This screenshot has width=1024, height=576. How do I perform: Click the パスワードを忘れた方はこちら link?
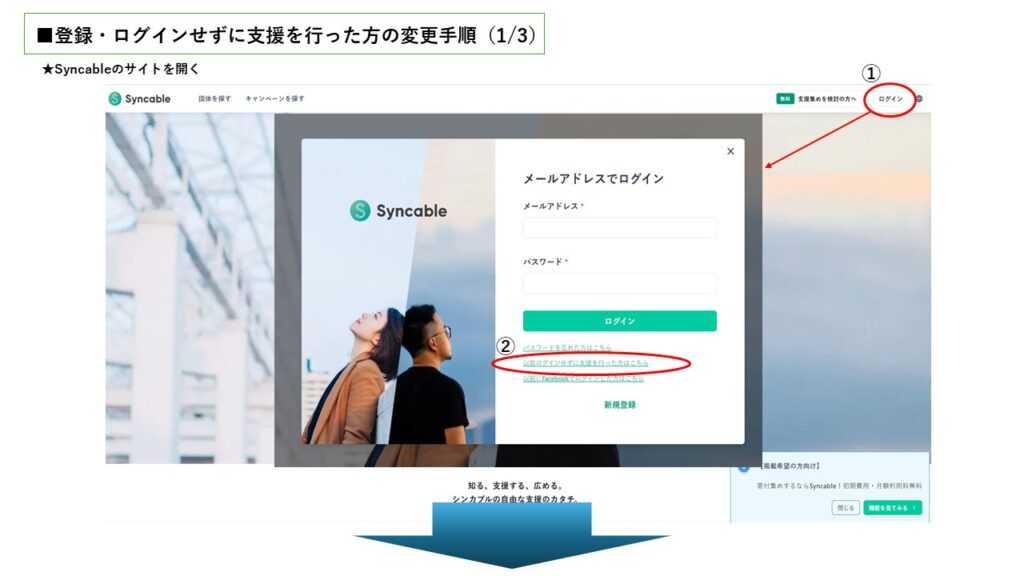click(x=567, y=347)
